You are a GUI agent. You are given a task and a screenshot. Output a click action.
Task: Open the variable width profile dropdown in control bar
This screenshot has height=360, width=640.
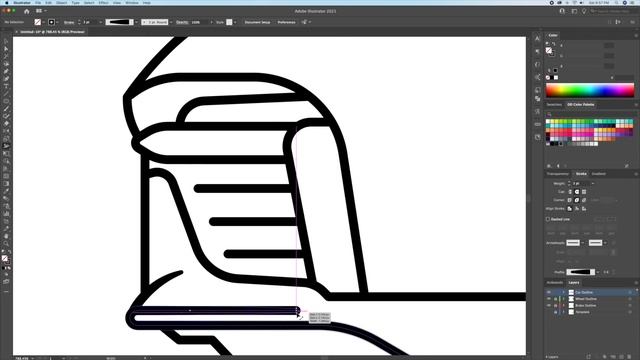pos(136,22)
